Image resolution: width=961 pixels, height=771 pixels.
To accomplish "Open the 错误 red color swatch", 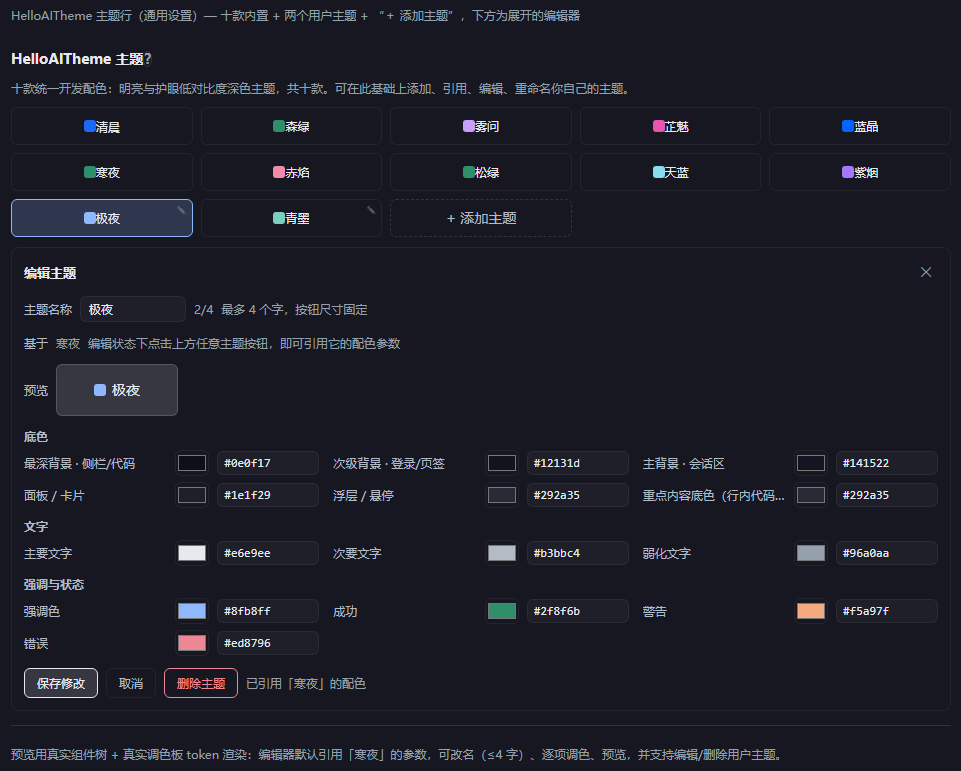I will tap(192, 643).
